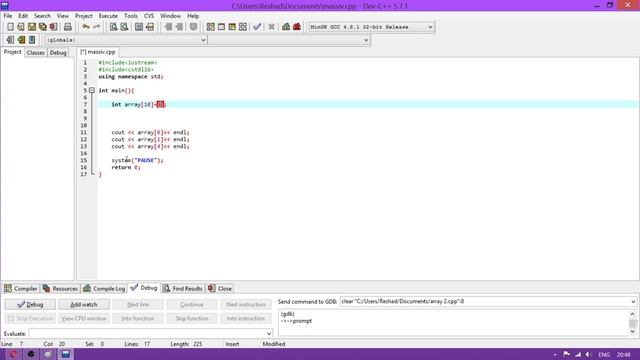Open the Edit menu
The width and height of the screenshot is (640, 360).
(23, 16)
